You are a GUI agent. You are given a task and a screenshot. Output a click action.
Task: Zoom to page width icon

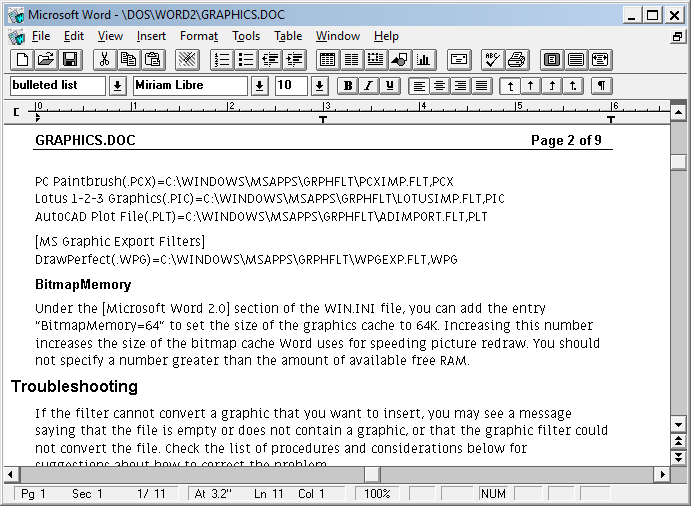pyautogui.click(x=600, y=60)
